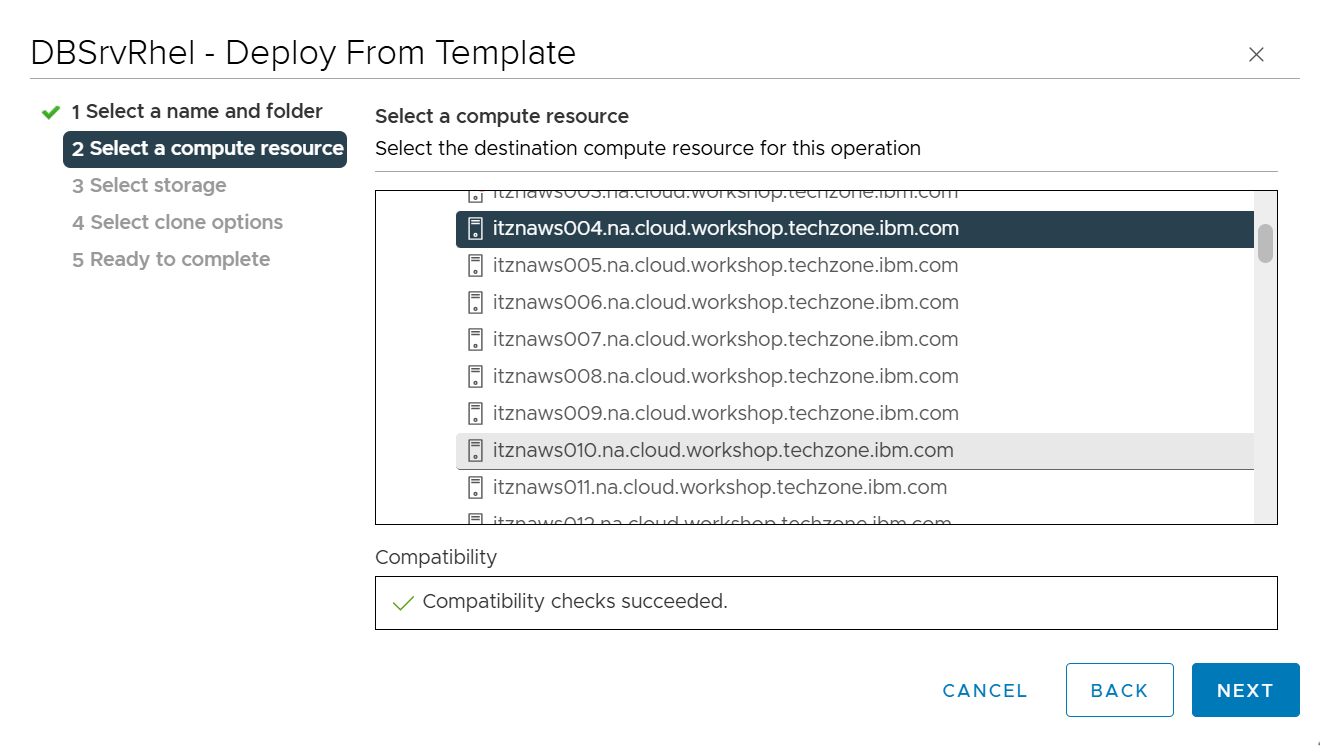Click host icon beside itznaws007 entry
The width and height of the screenshot is (1320, 748).
[x=475, y=340]
